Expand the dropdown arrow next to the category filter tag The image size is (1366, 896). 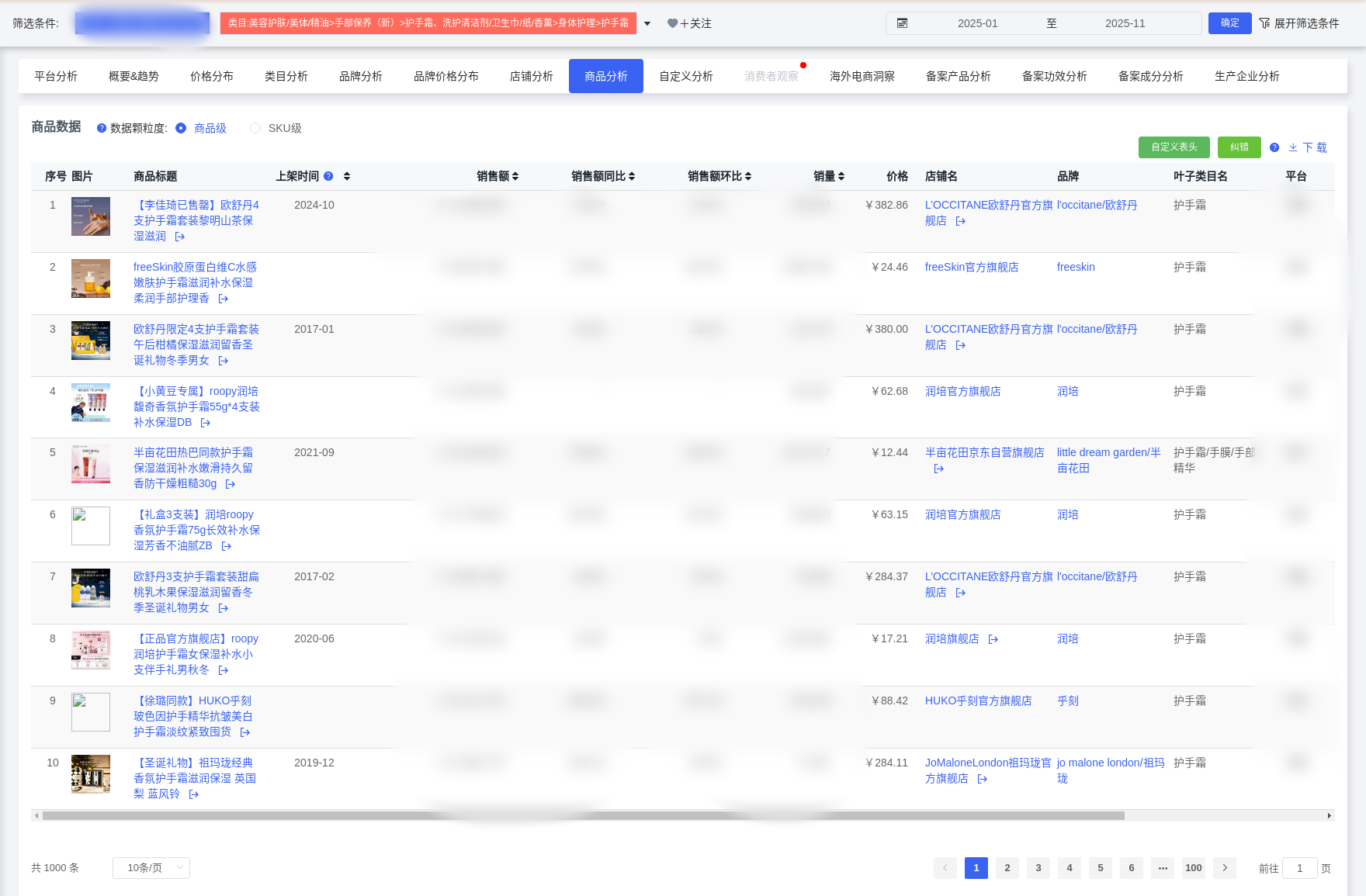[647, 23]
